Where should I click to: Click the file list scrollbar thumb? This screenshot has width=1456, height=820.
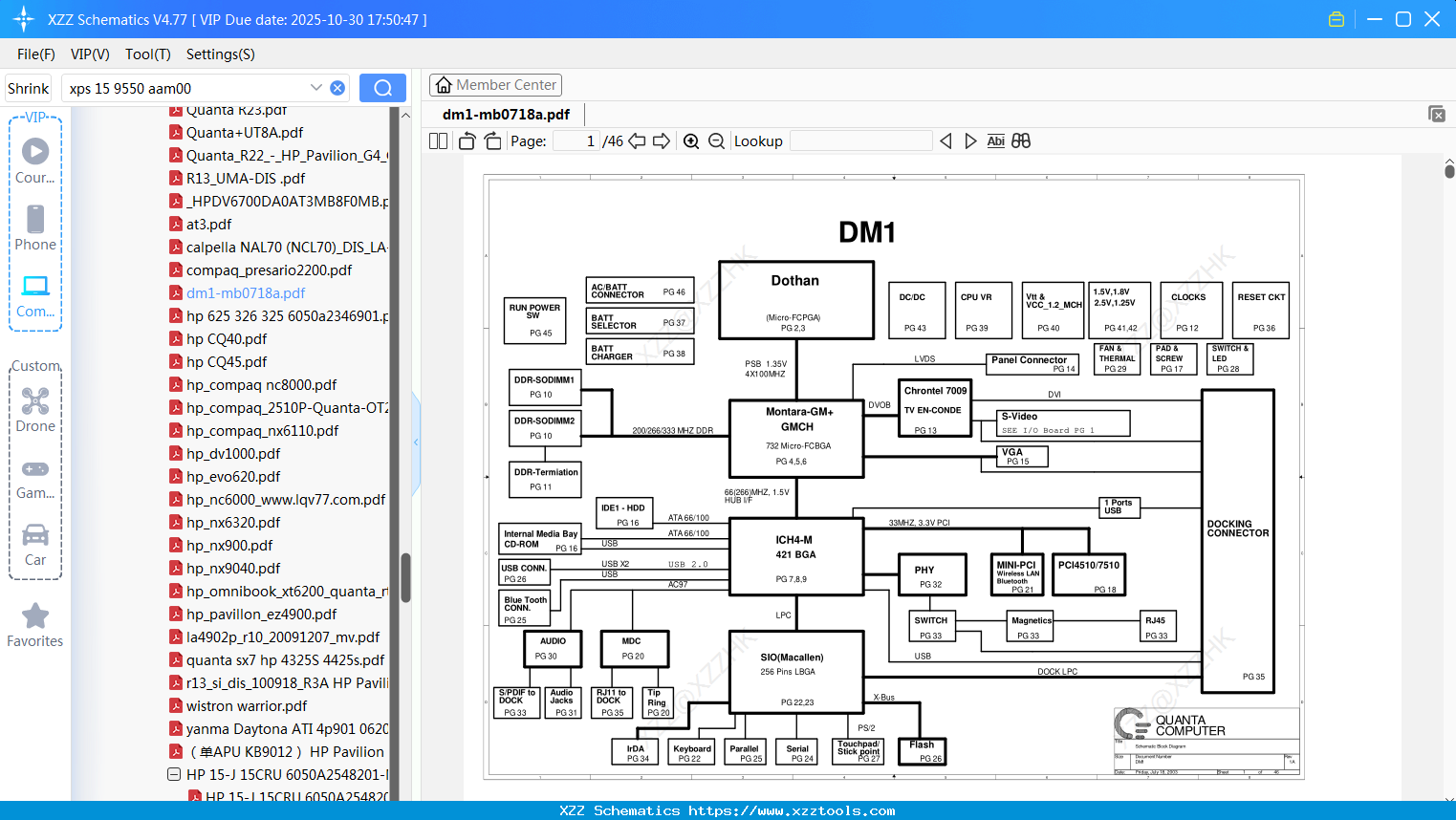pyautogui.click(x=405, y=577)
